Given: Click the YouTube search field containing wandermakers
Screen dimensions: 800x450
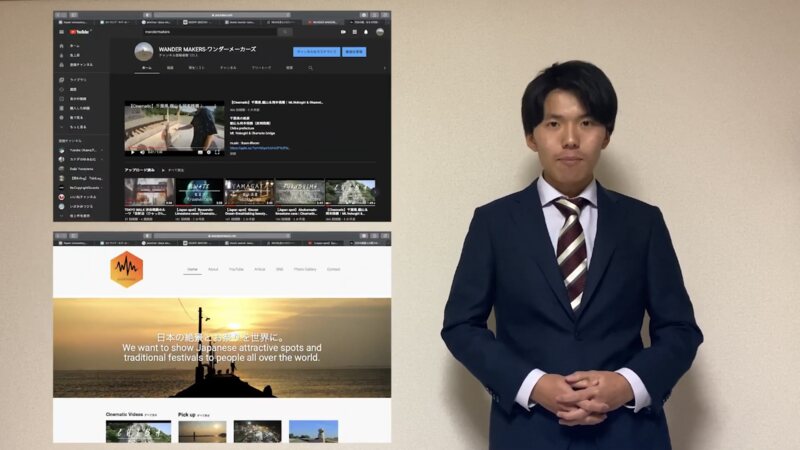Looking at the screenshot, I should click(x=210, y=32).
